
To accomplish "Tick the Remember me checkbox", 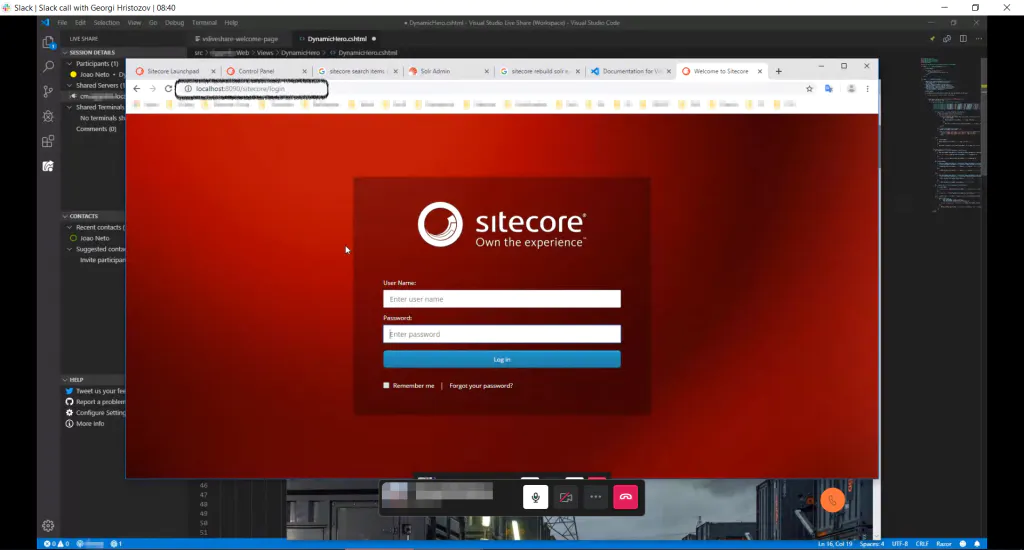I will [x=386, y=385].
